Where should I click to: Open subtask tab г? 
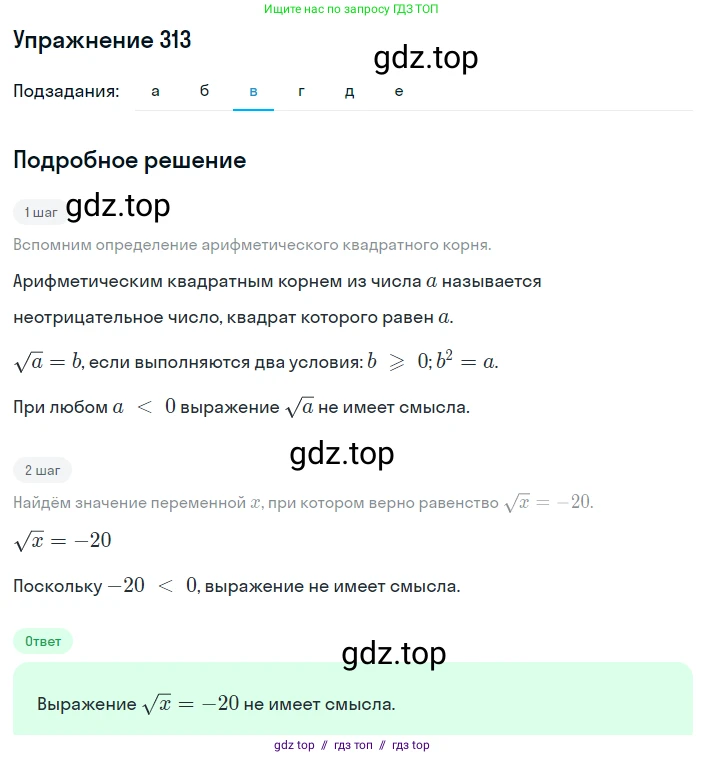pos(301,91)
